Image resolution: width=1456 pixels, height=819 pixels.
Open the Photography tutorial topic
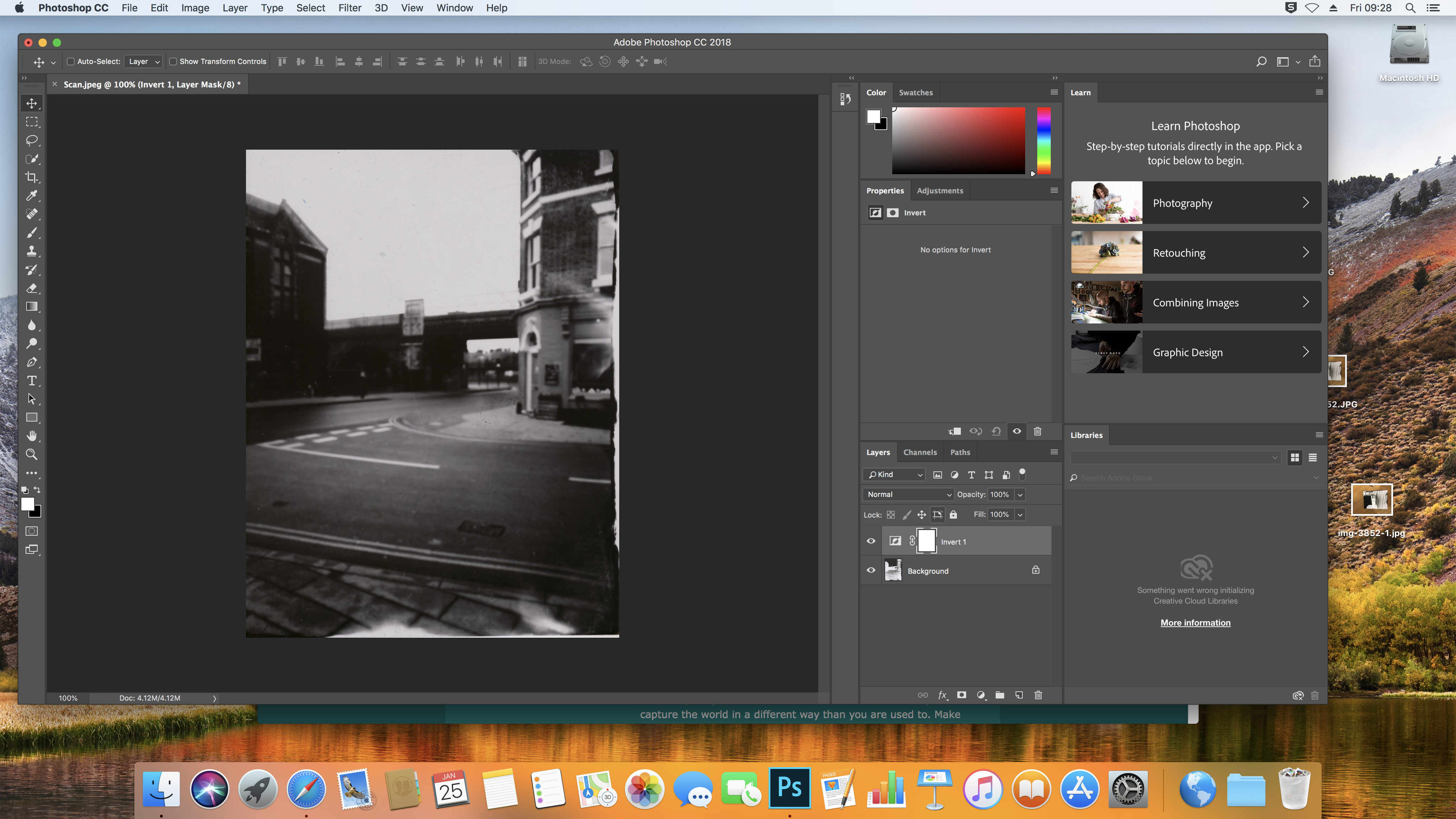click(1195, 203)
